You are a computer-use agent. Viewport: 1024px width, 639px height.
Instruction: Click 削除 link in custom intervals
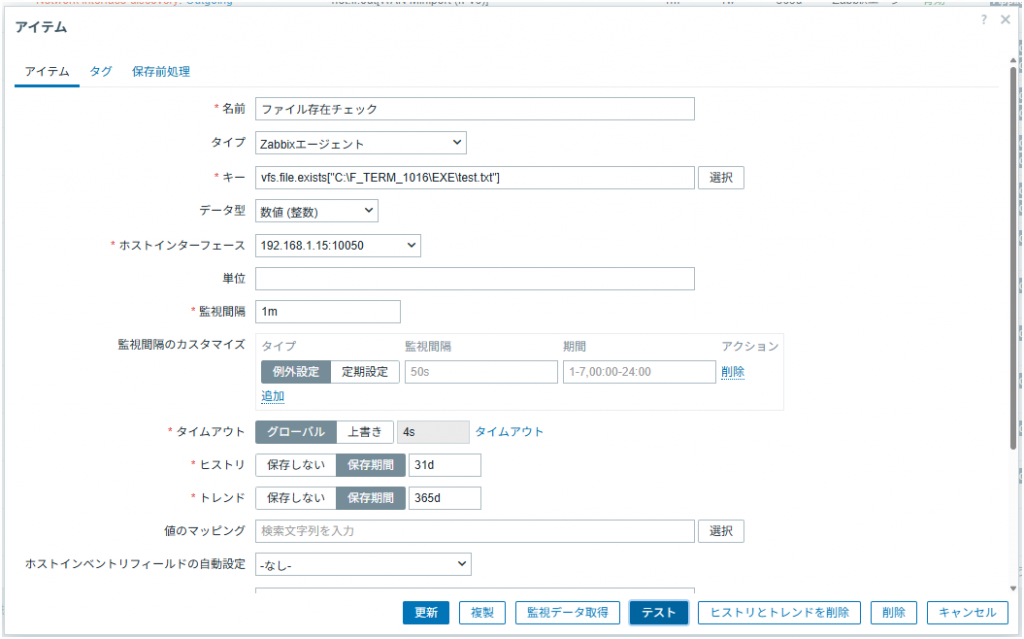733,372
